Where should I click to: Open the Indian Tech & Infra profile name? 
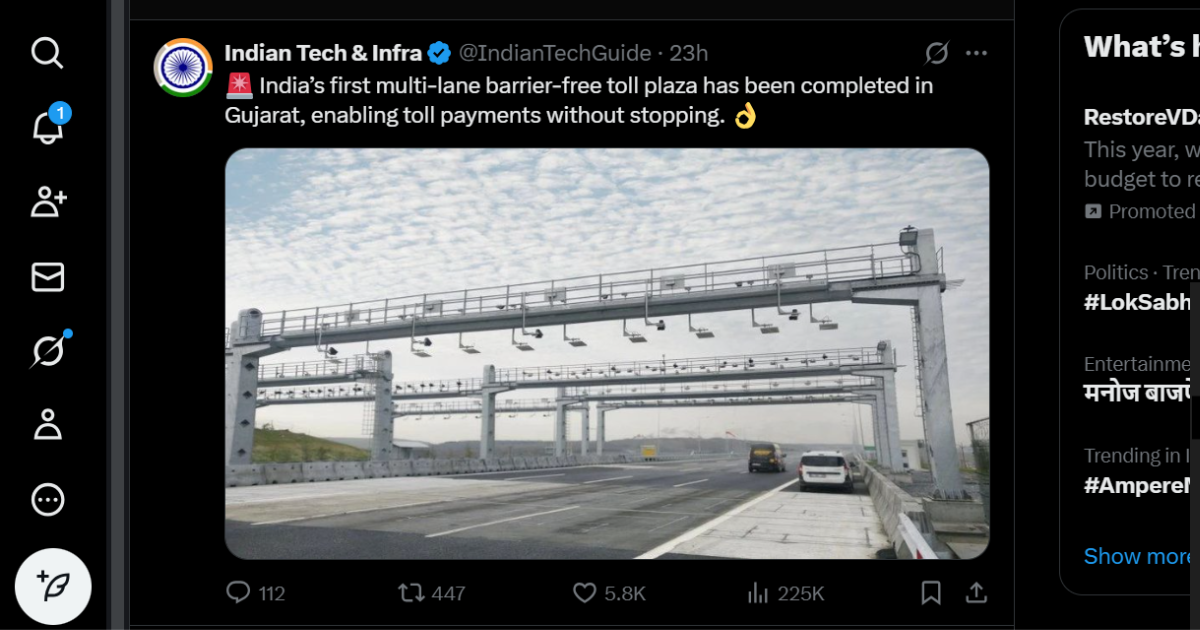coord(323,53)
